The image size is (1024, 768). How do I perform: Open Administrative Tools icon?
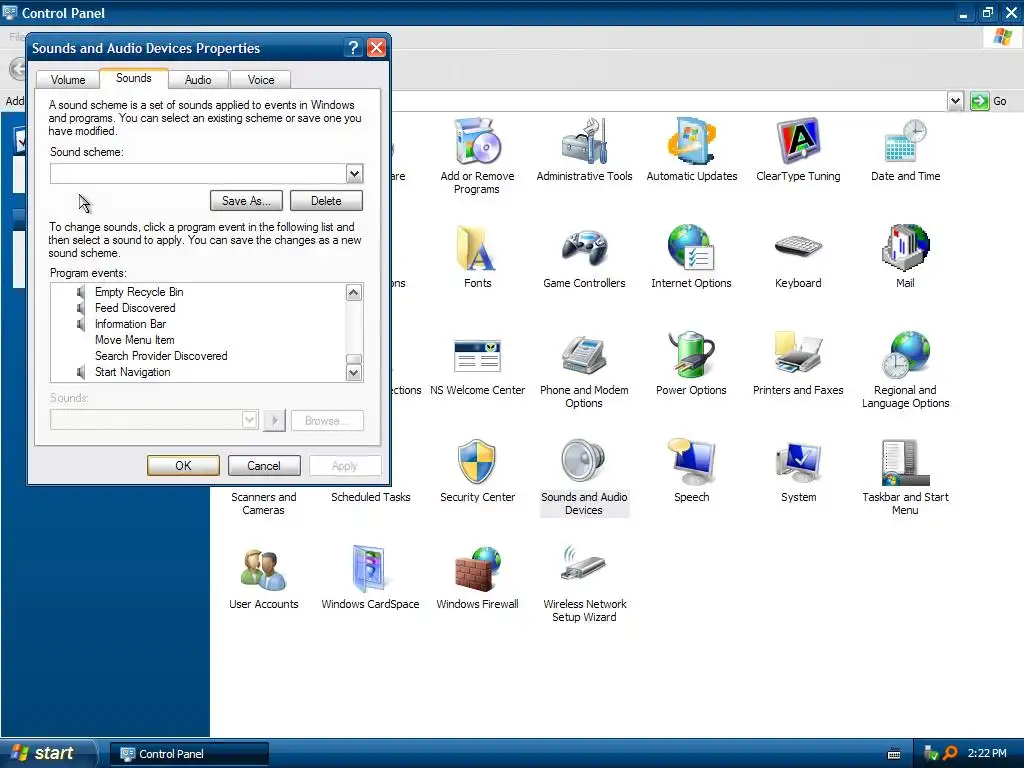coord(584,142)
